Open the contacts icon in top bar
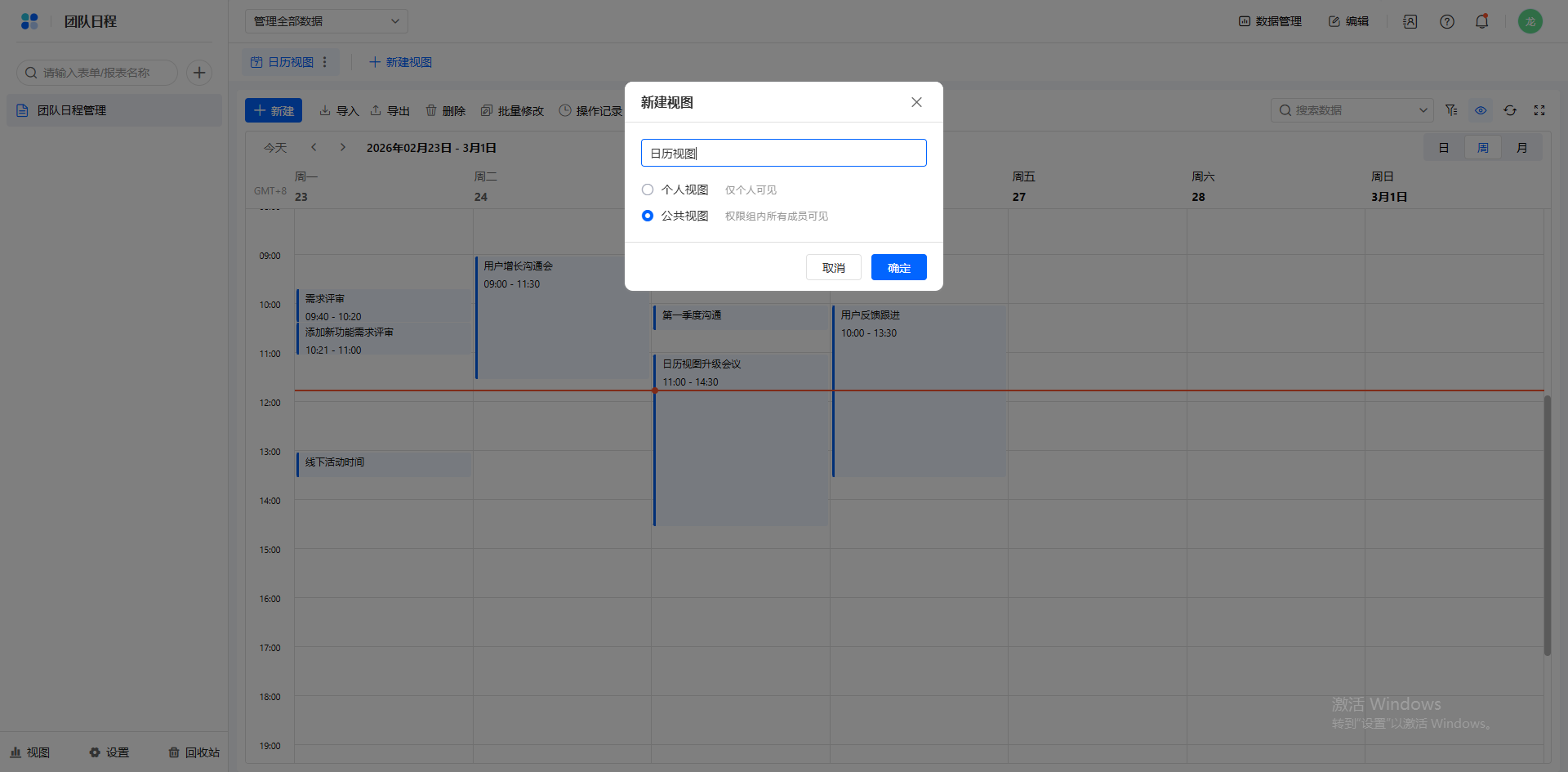The width and height of the screenshot is (1568, 772). 1410,21
